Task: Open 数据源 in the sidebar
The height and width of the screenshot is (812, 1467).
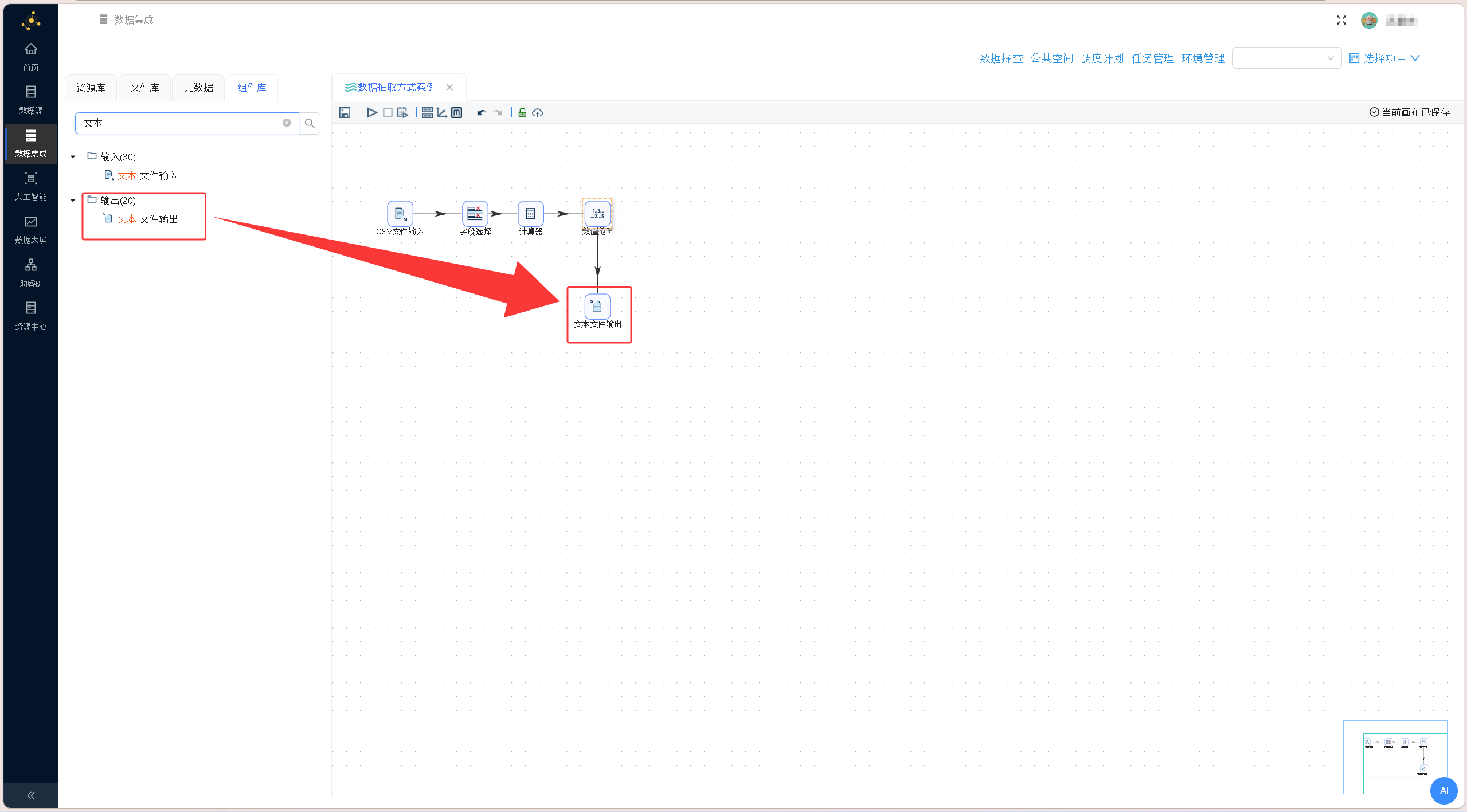Action: (31, 100)
